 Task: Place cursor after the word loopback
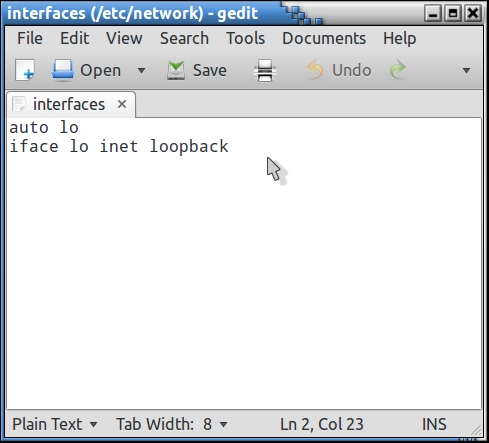[x=229, y=146]
